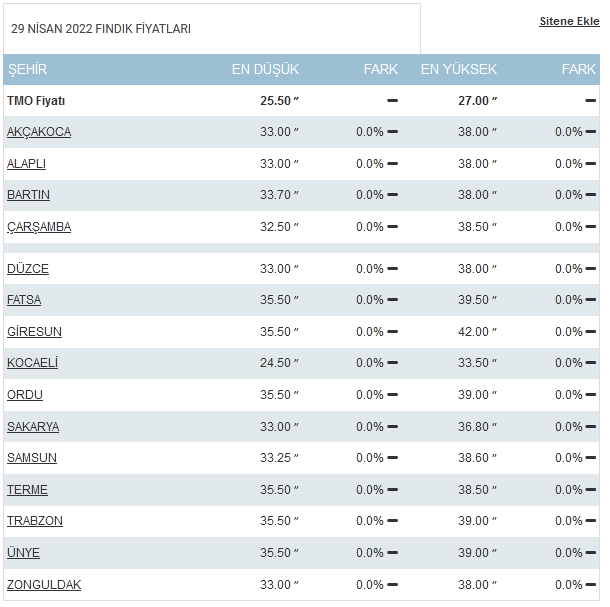
Task: Open the ÜNYE city link
Action: tap(23, 553)
